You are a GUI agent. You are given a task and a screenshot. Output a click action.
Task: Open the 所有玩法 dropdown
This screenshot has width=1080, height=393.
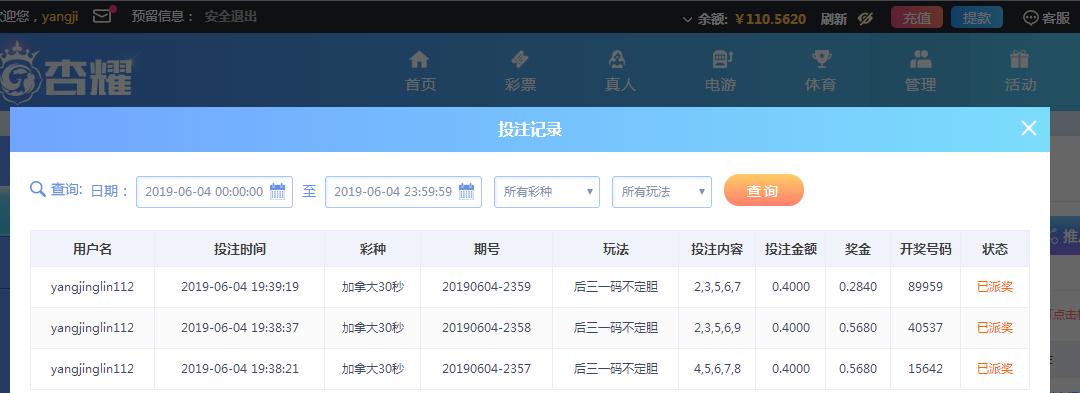662,192
